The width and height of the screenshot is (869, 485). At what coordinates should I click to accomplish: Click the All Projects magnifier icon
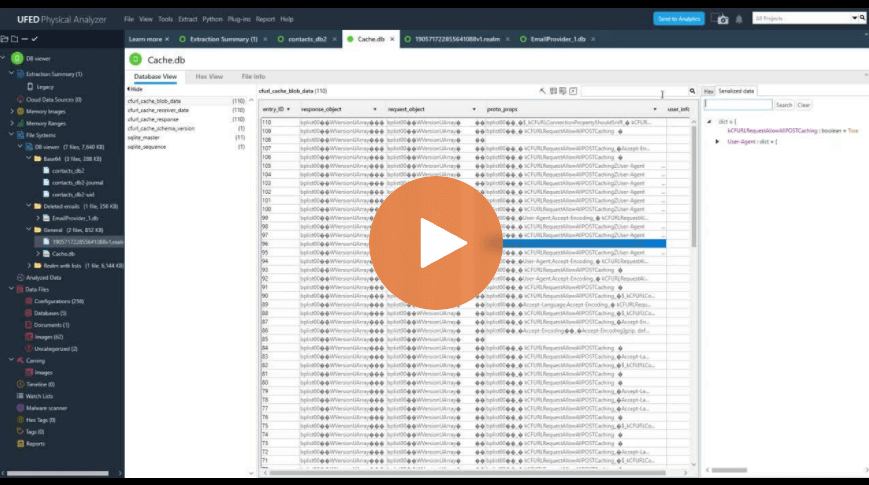tap(862, 18)
